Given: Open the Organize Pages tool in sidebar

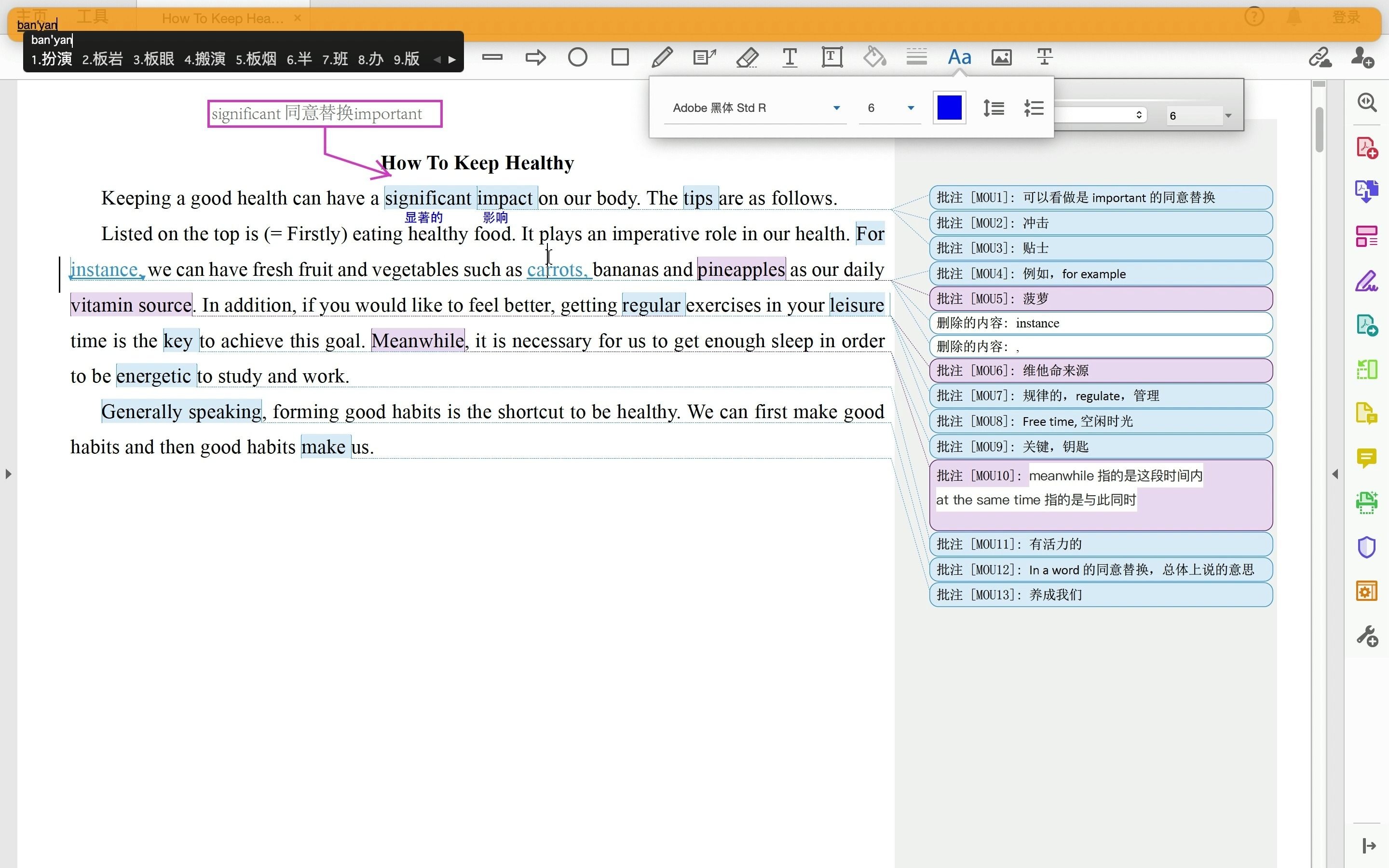Looking at the screenshot, I should coord(1367,236).
